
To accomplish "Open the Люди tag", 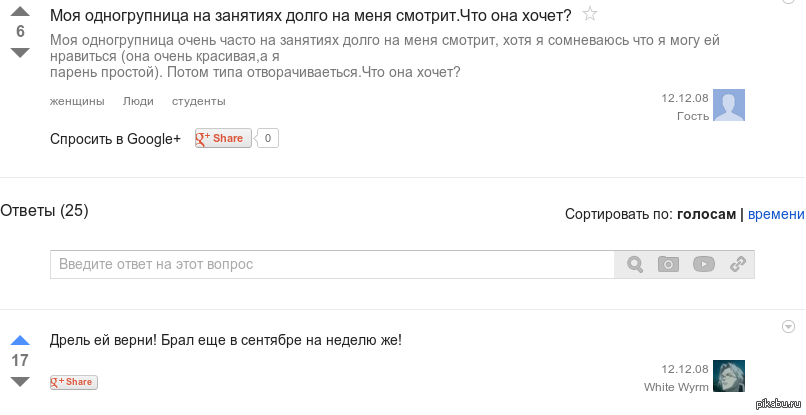I will point(138,101).
